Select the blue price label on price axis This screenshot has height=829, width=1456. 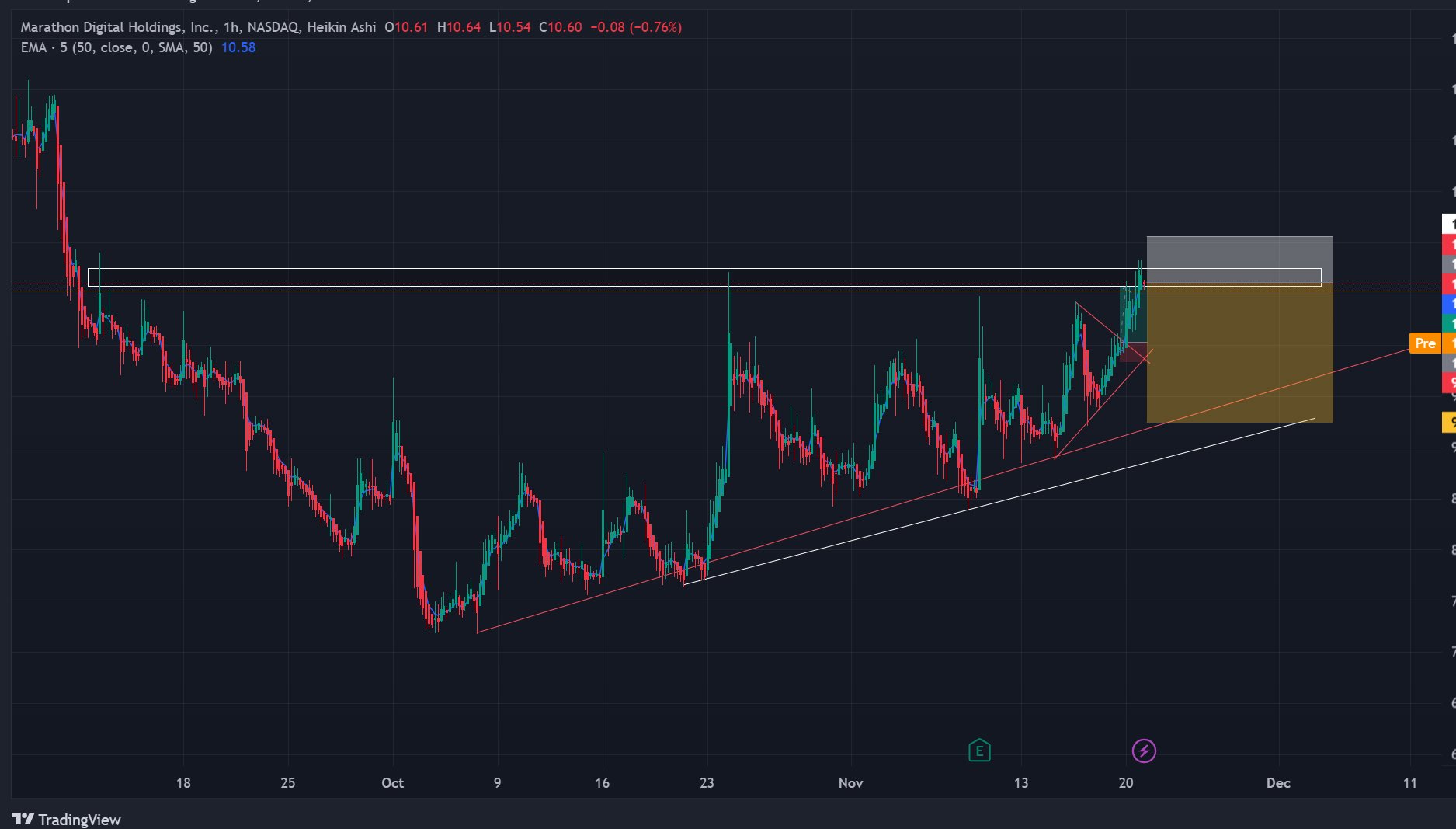pyautogui.click(x=1449, y=305)
